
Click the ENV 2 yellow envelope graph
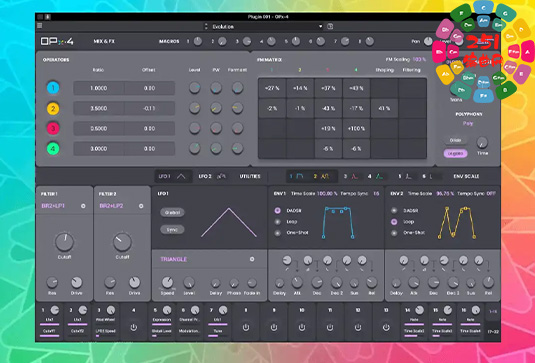click(457, 222)
